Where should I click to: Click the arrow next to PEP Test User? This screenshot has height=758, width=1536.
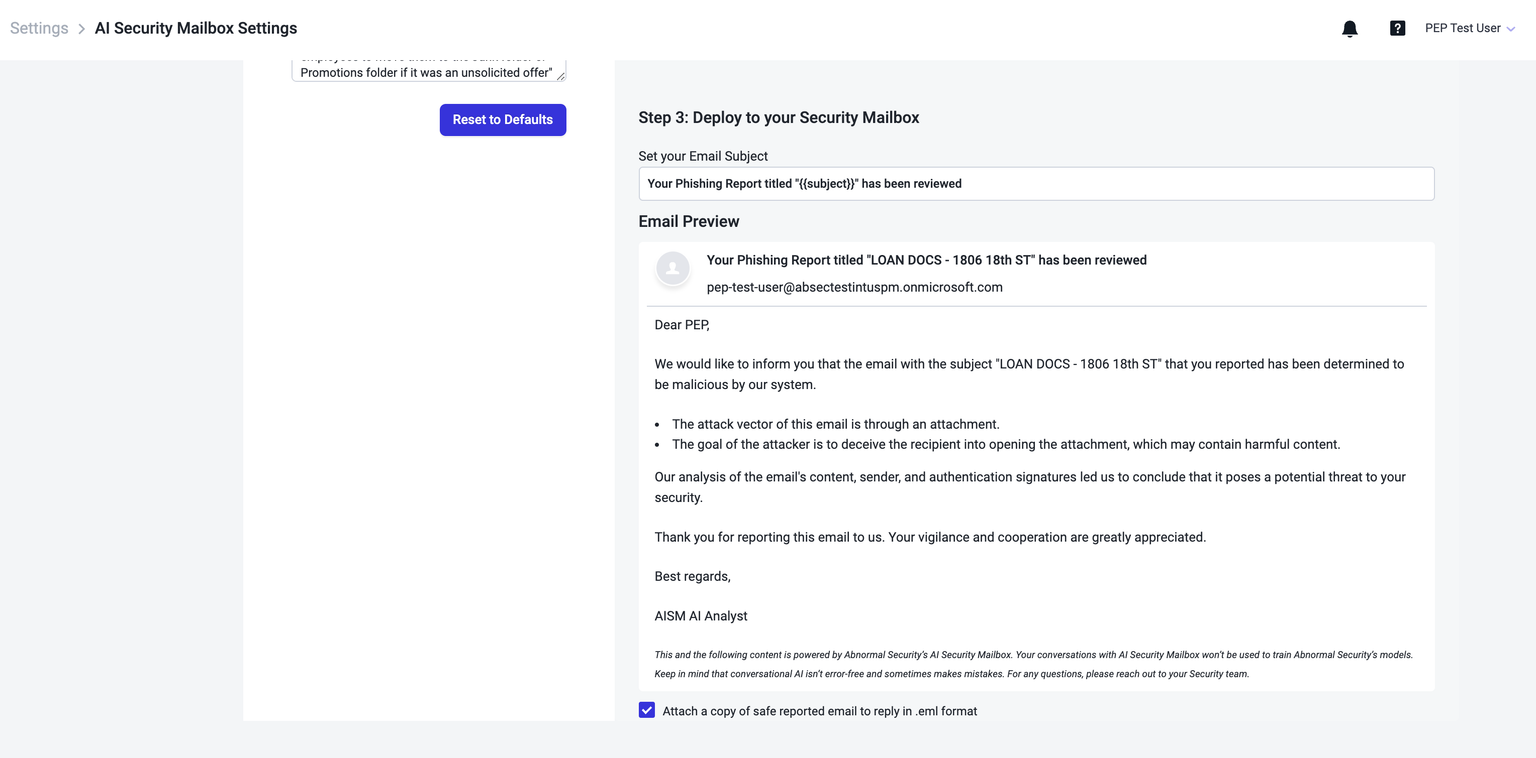click(1510, 29)
